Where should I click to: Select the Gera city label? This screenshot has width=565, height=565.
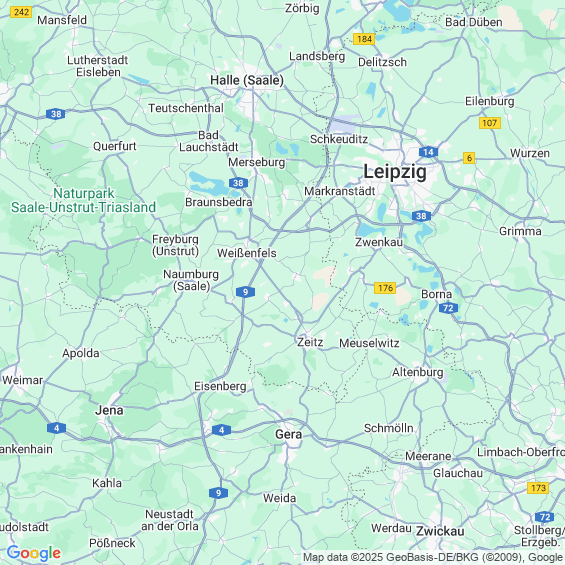pos(289,434)
